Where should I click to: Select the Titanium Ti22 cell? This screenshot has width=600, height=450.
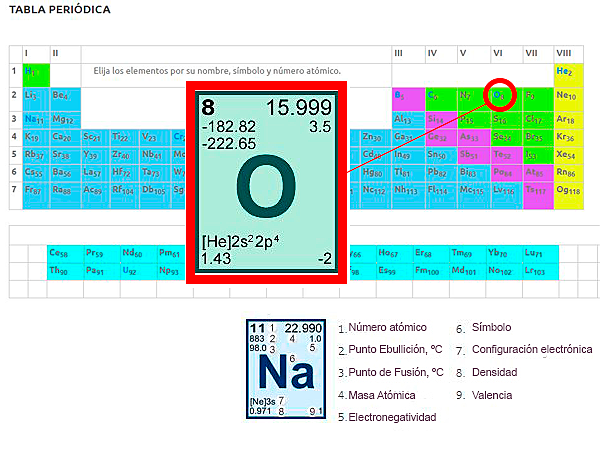125,138
